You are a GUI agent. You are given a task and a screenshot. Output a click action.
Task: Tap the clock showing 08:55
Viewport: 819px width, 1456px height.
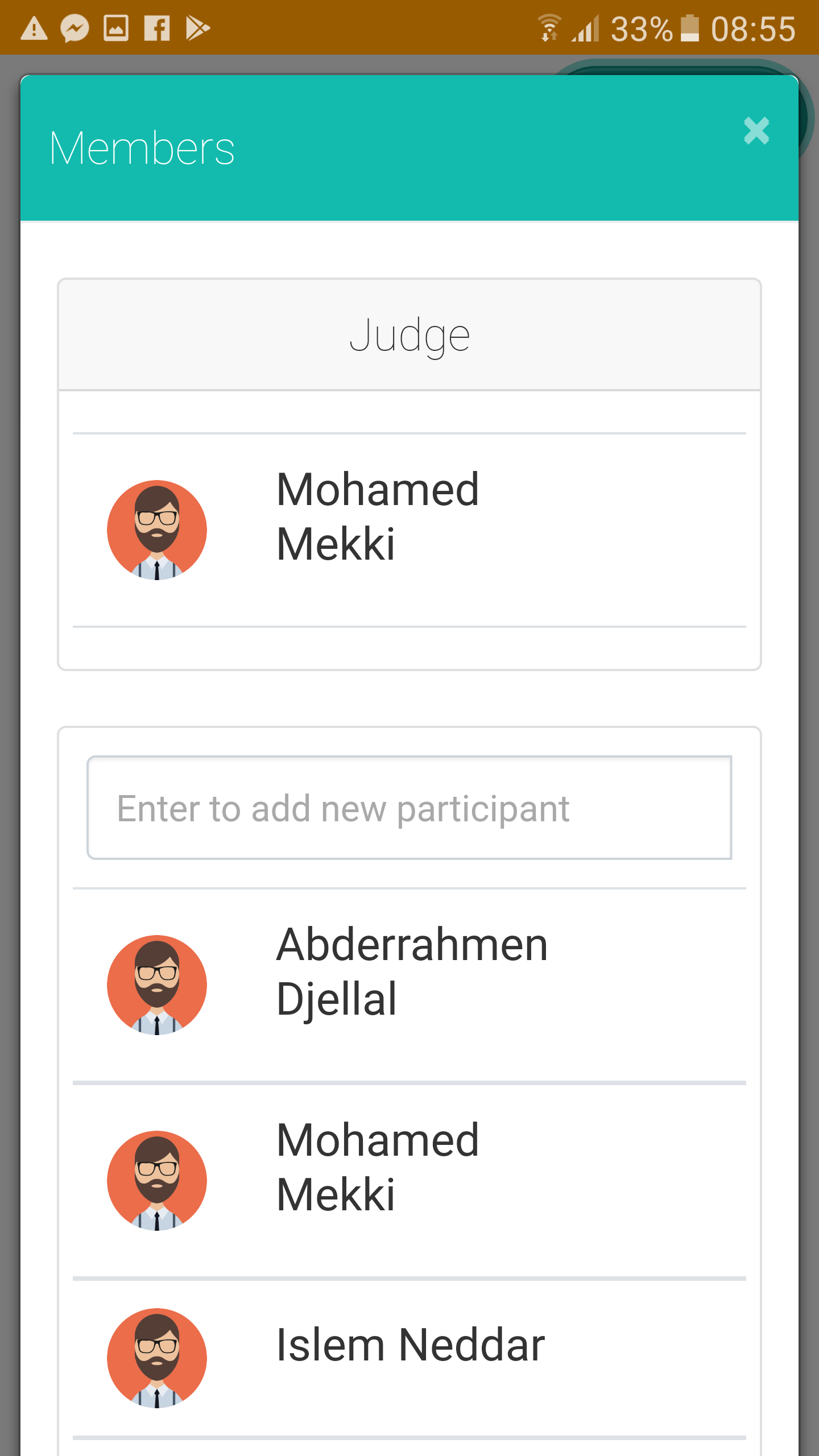pyautogui.click(x=753, y=28)
